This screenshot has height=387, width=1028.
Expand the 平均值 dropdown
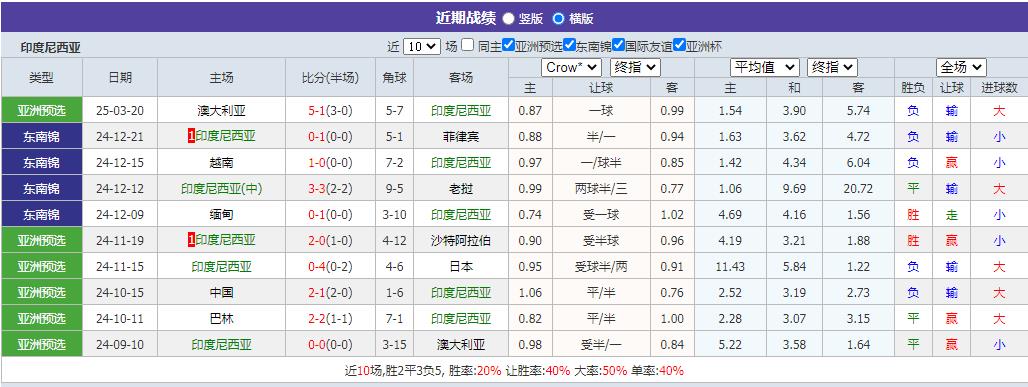tap(765, 67)
